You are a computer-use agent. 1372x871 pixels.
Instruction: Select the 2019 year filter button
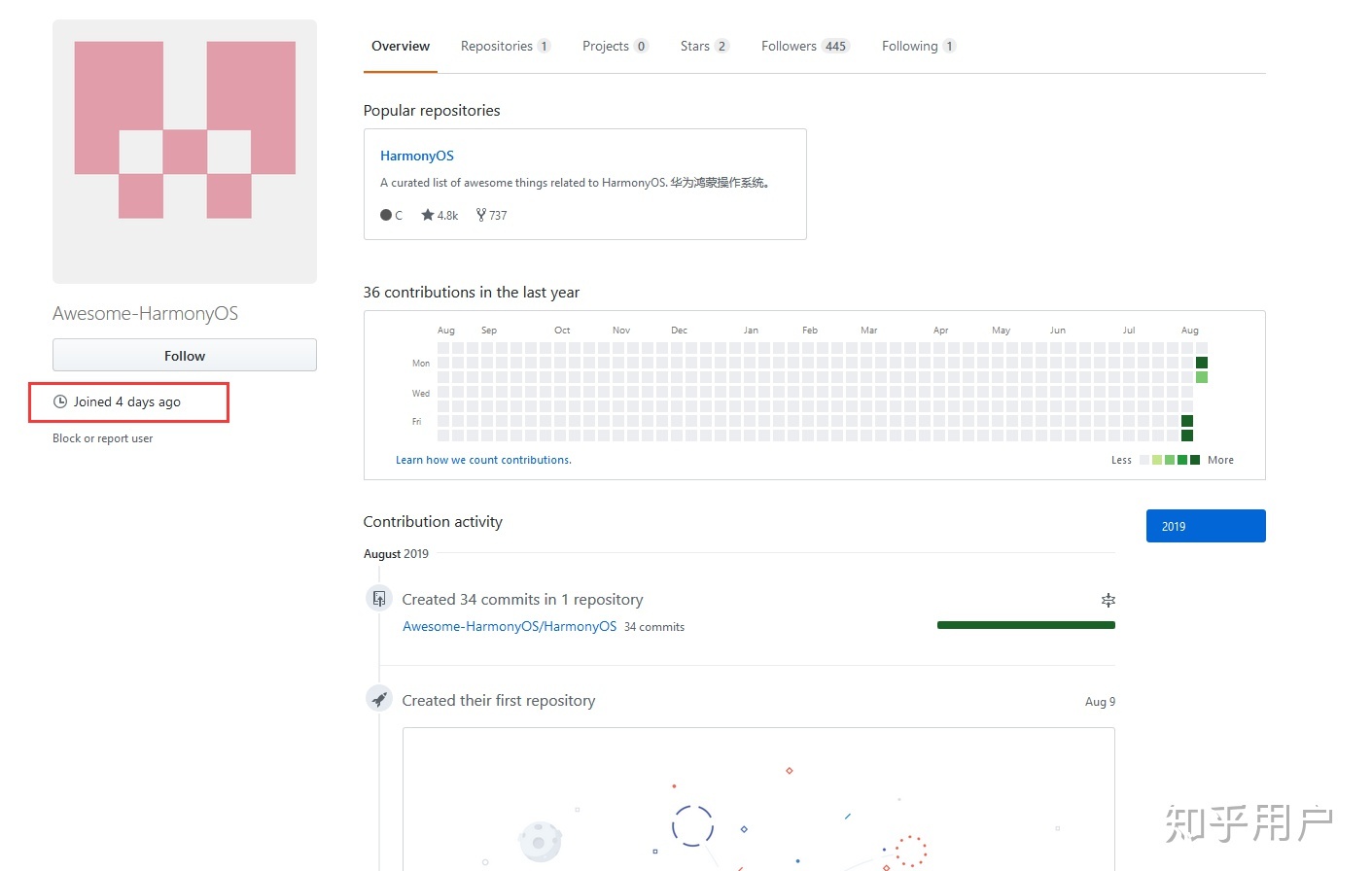(x=1206, y=526)
